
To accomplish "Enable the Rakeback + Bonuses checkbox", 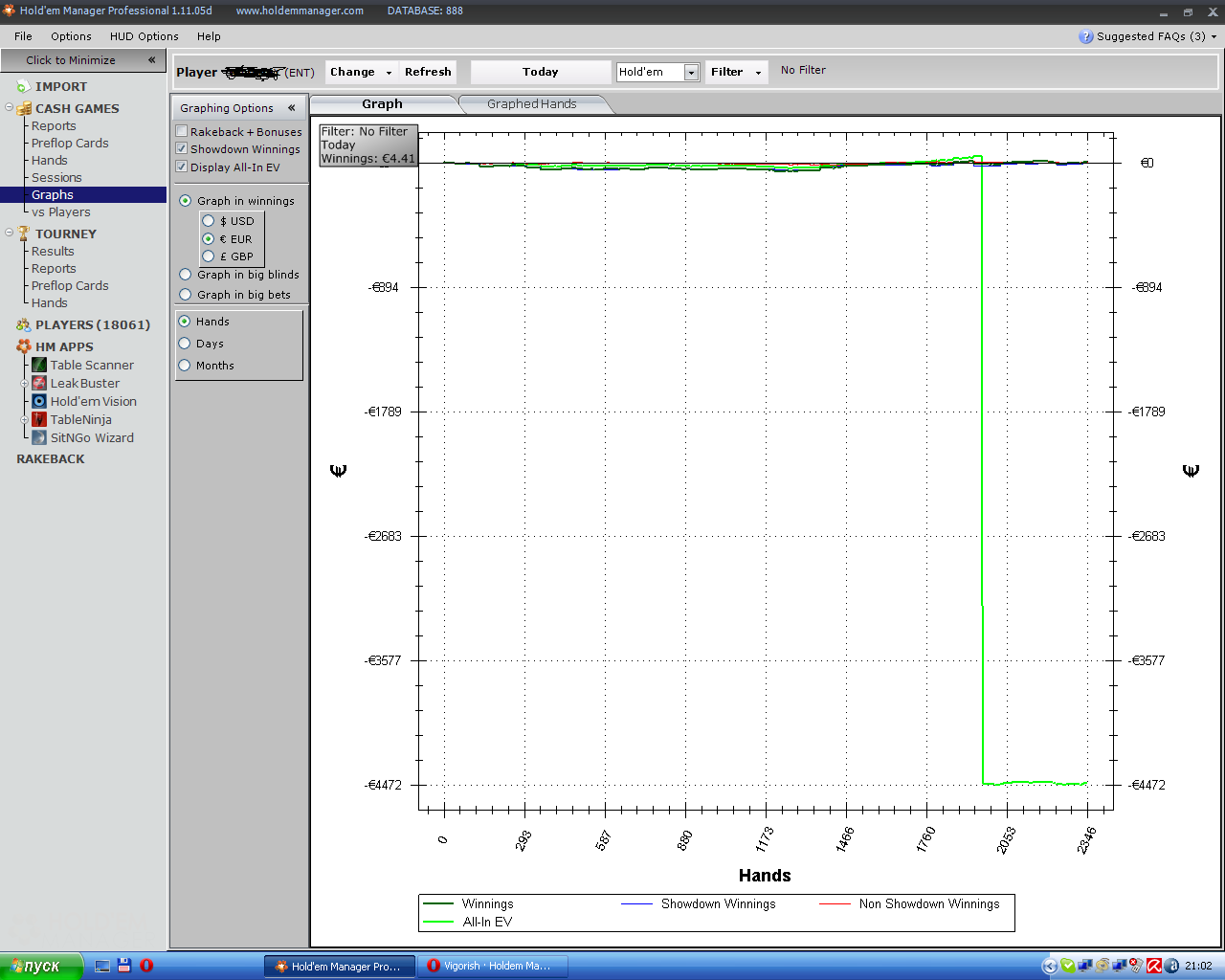I will [x=182, y=131].
